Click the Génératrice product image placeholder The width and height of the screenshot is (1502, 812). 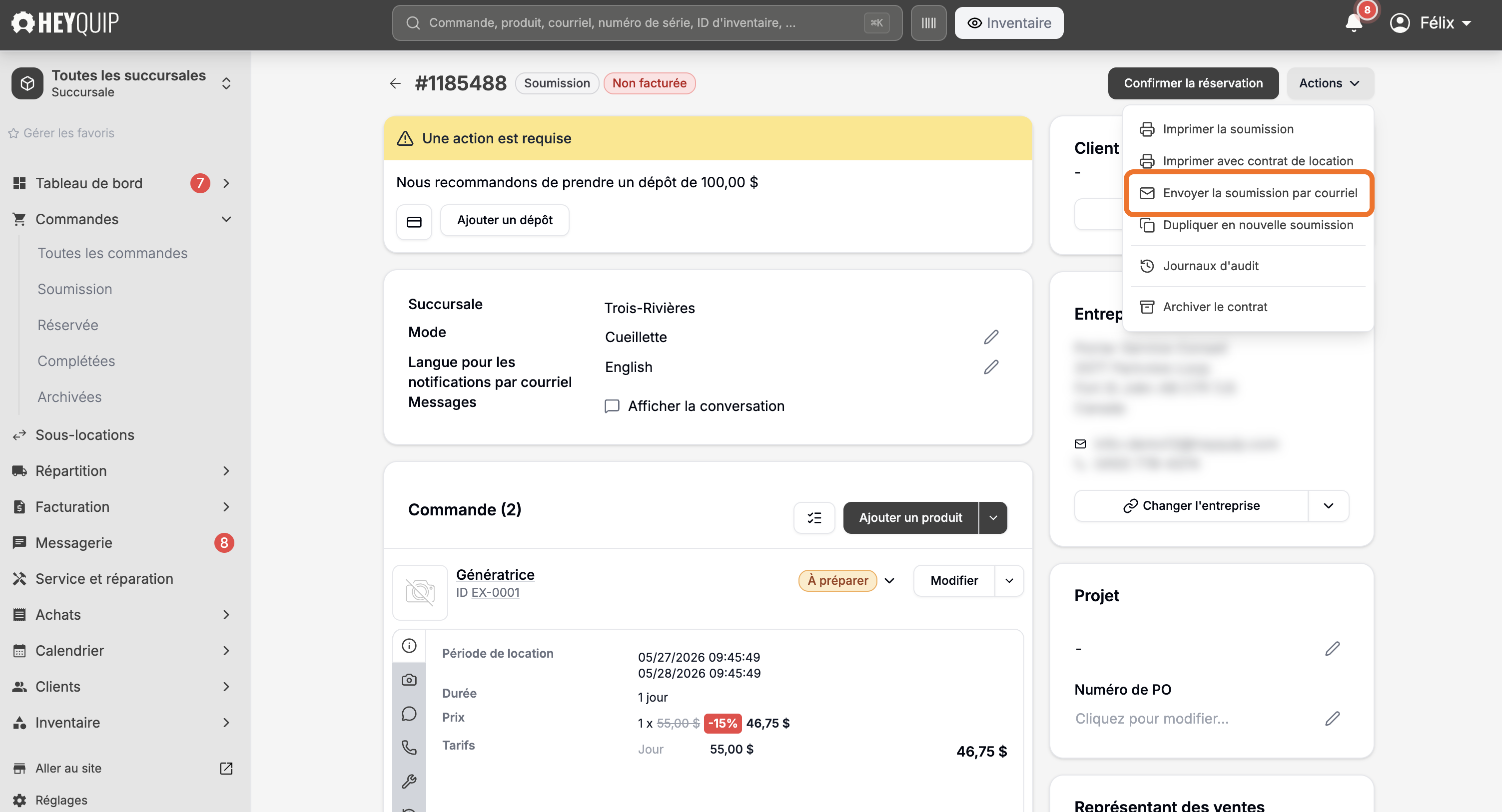(420, 592)
